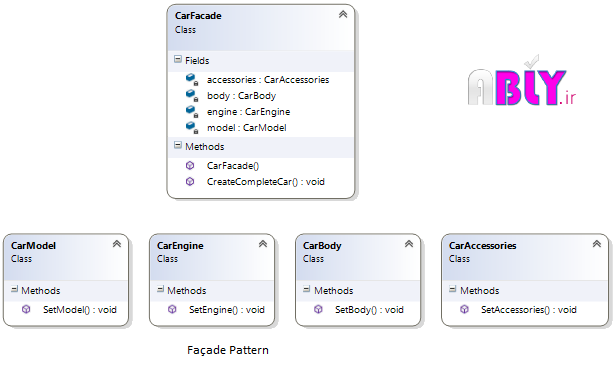The width and height of the screenshot is (616, 368).
Task: Click the 'Façade Pattern' caption
Action: click(x=228, y=350)
